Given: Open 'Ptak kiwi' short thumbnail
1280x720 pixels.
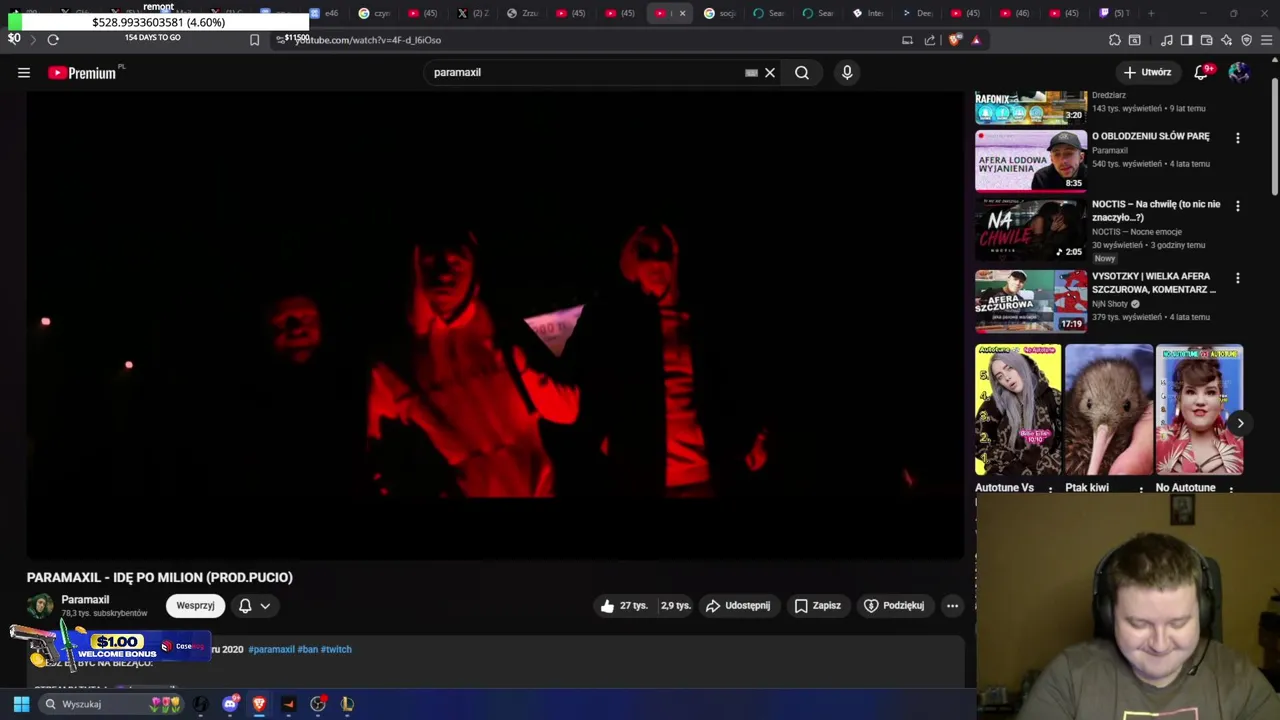Looking at the screenshot, I should [1108, 410].
